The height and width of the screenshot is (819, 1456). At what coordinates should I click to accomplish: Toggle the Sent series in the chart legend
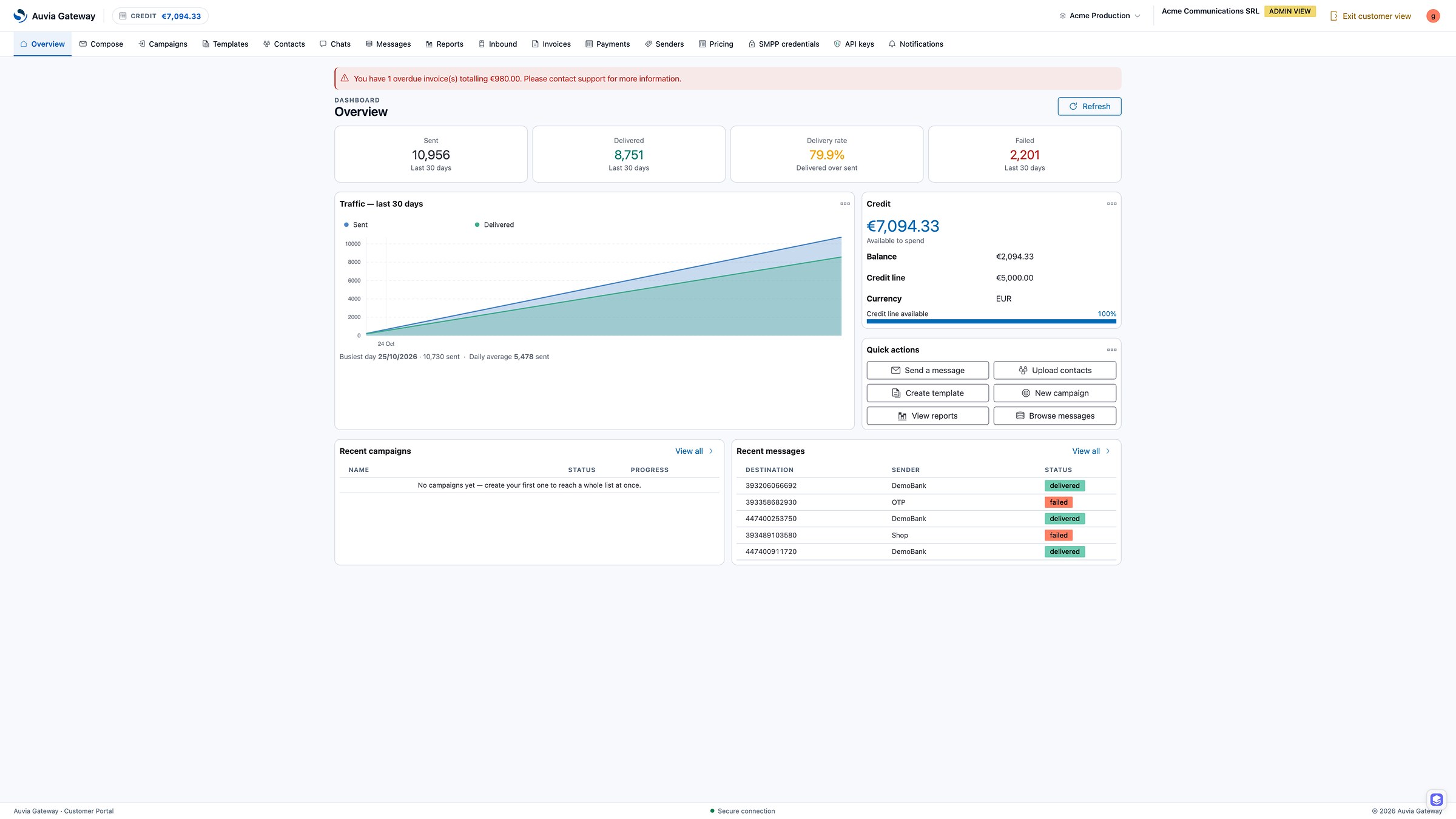click(356, 224)
